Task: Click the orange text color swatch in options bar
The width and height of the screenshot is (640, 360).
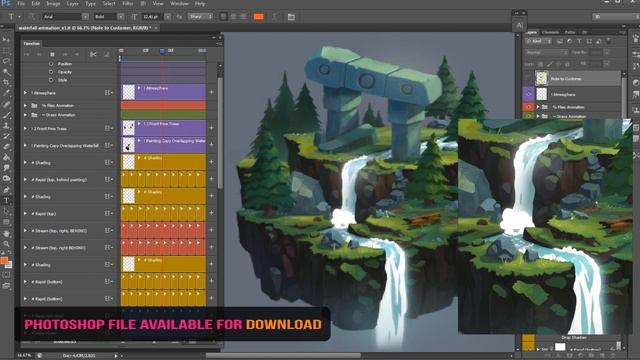Action: pyautogui.click(x=258, y=17)
